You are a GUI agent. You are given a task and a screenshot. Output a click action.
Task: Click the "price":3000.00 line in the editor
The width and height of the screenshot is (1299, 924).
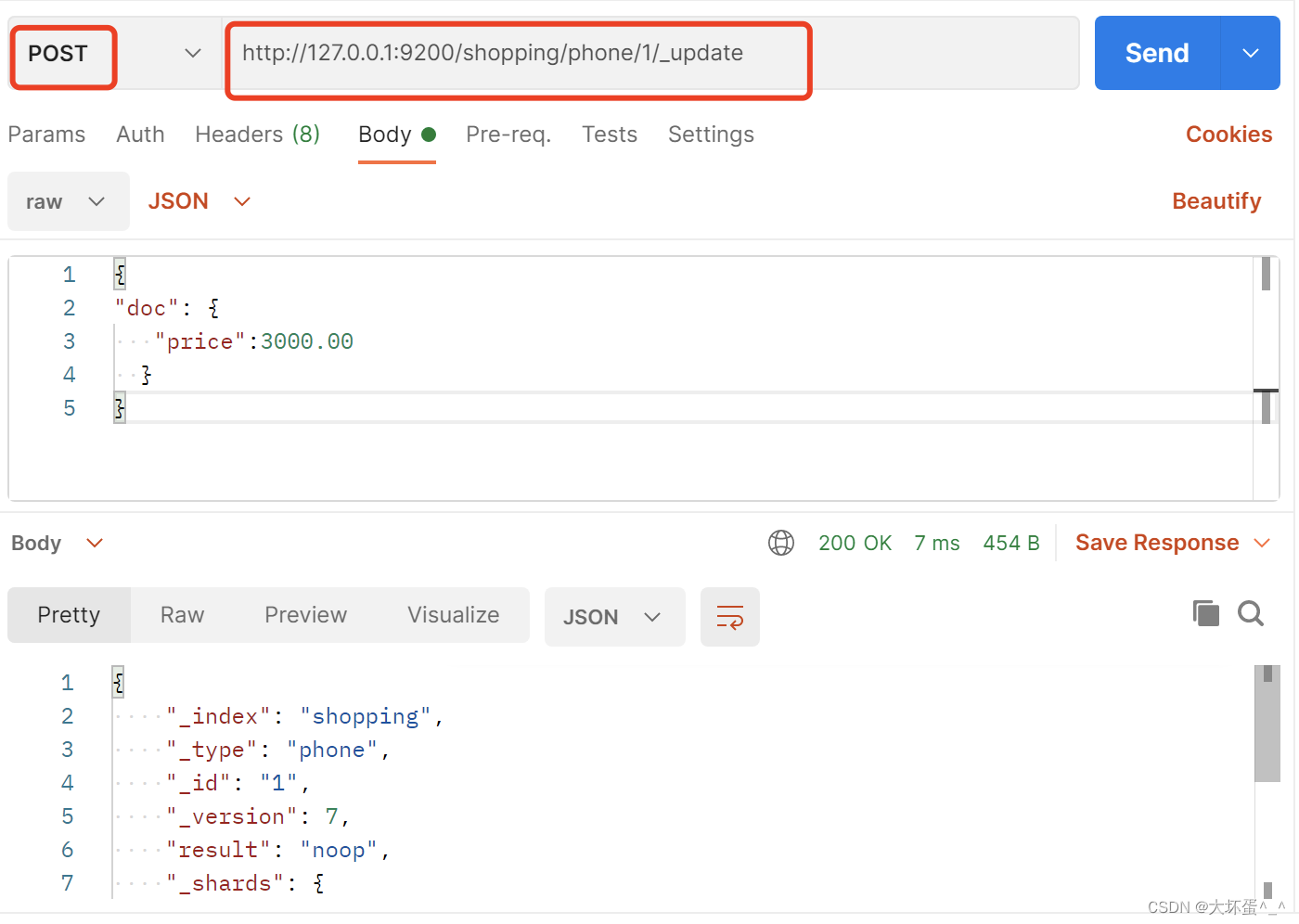(x=253, y=341)
